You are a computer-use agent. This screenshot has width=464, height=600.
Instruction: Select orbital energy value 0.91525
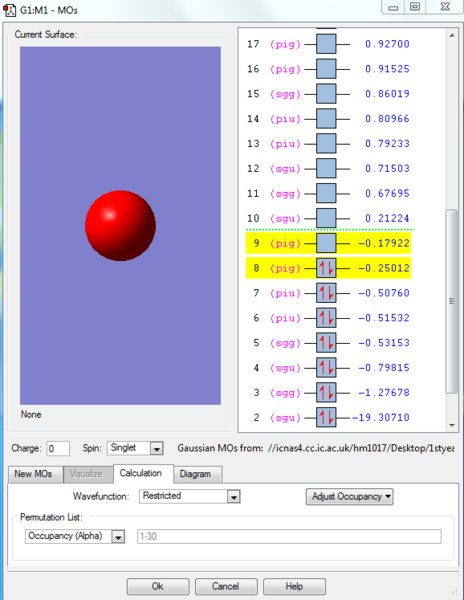[x=387, y=69]
